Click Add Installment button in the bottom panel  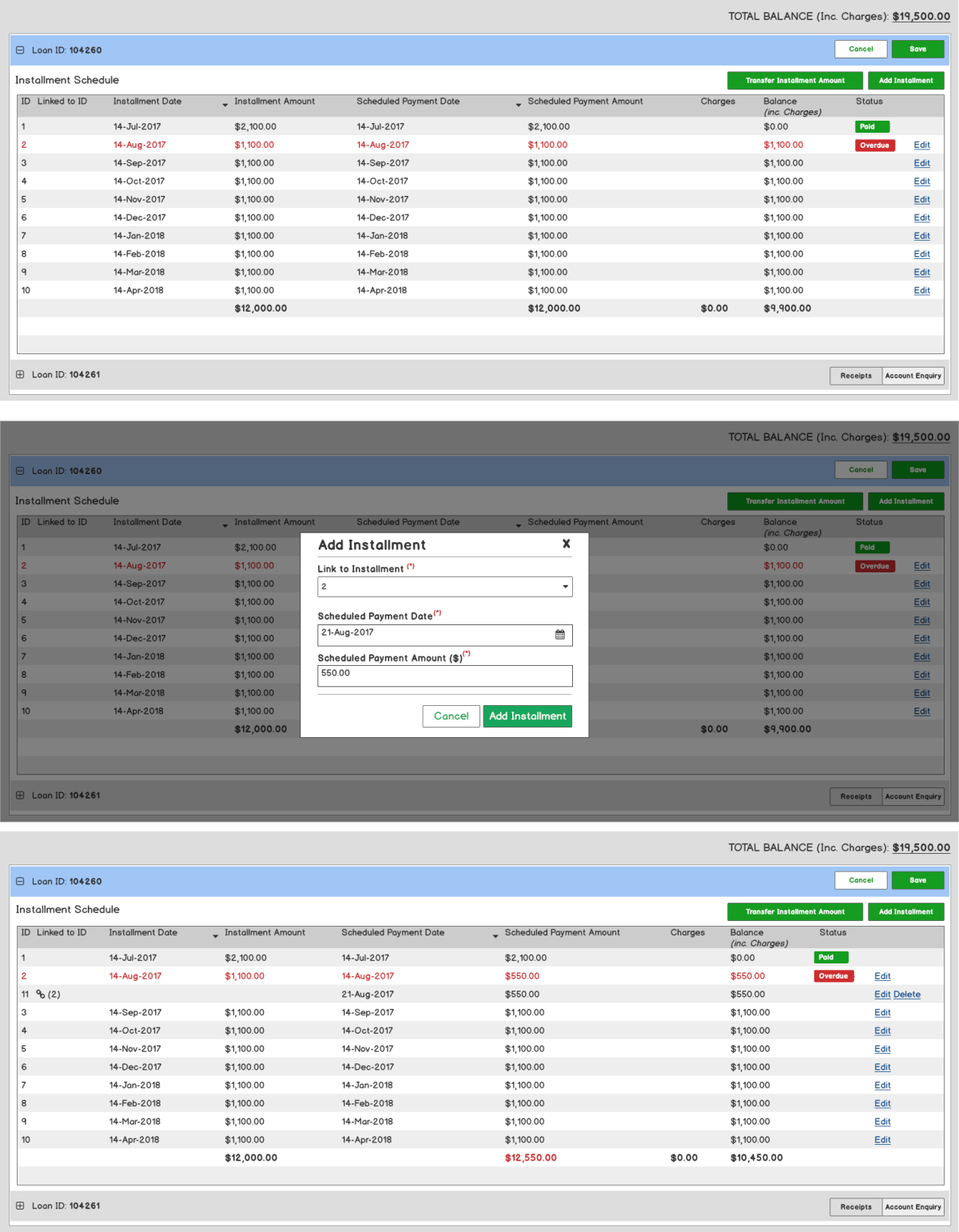click(x=906, y=911)
